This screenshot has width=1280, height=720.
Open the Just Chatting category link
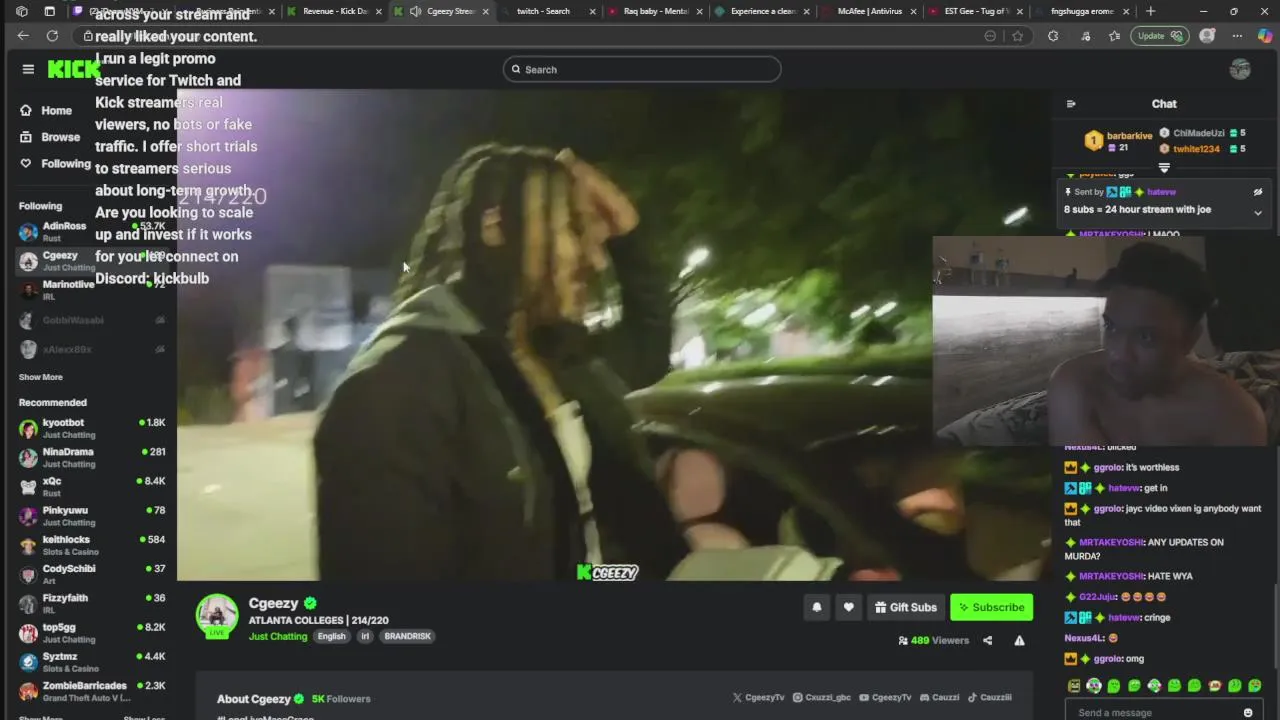tap(278, 636)
